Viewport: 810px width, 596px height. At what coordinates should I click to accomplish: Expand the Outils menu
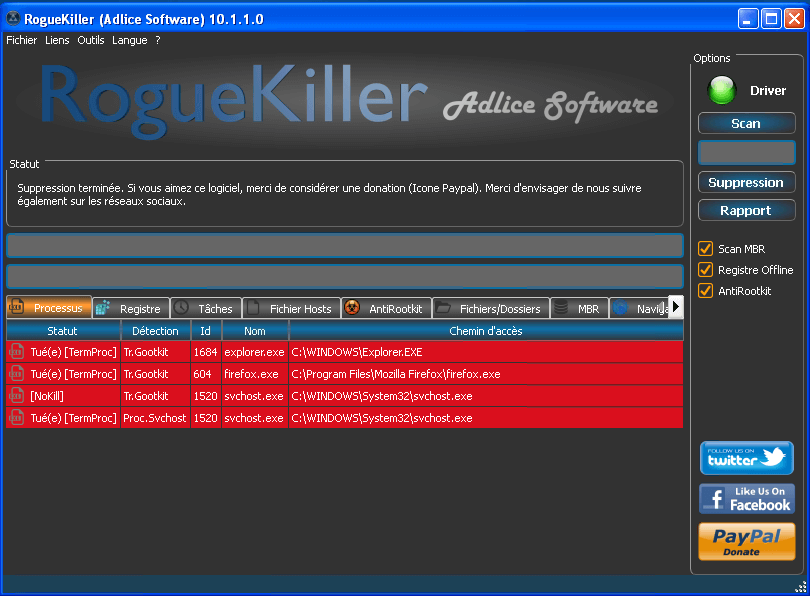coord(90,40)
